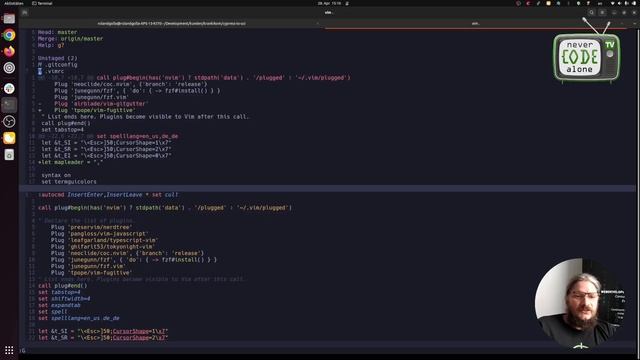Click the 'pangloss/vim-javascript' Plug line

click(100, 234)
